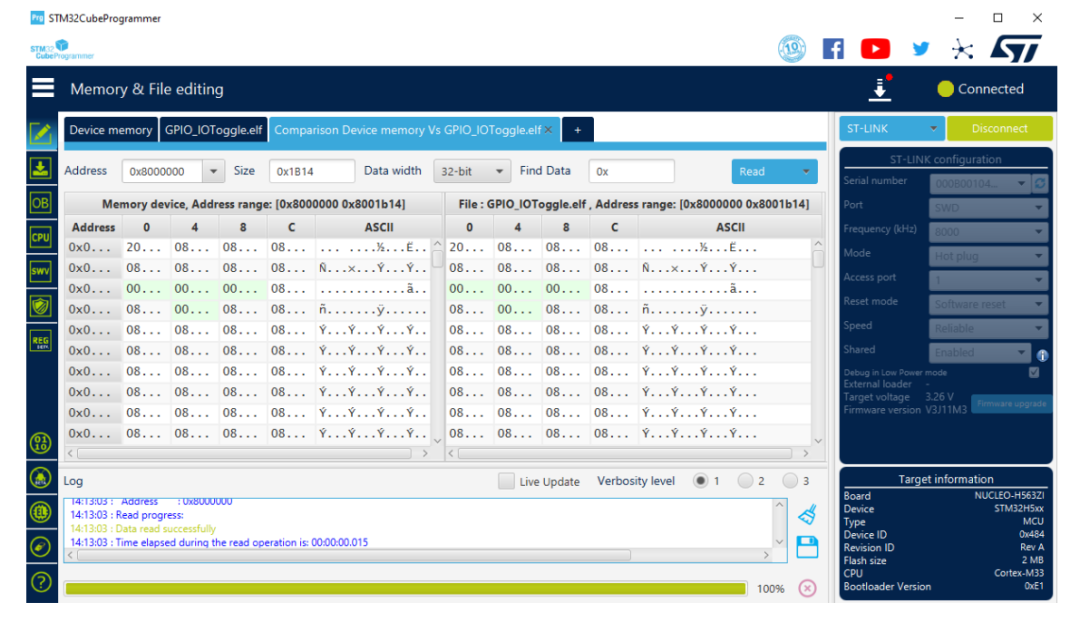Image resolution: width=1080 pixels, height=622 pixels.
Task: Open CPU view icon
Action: point(41,238)
